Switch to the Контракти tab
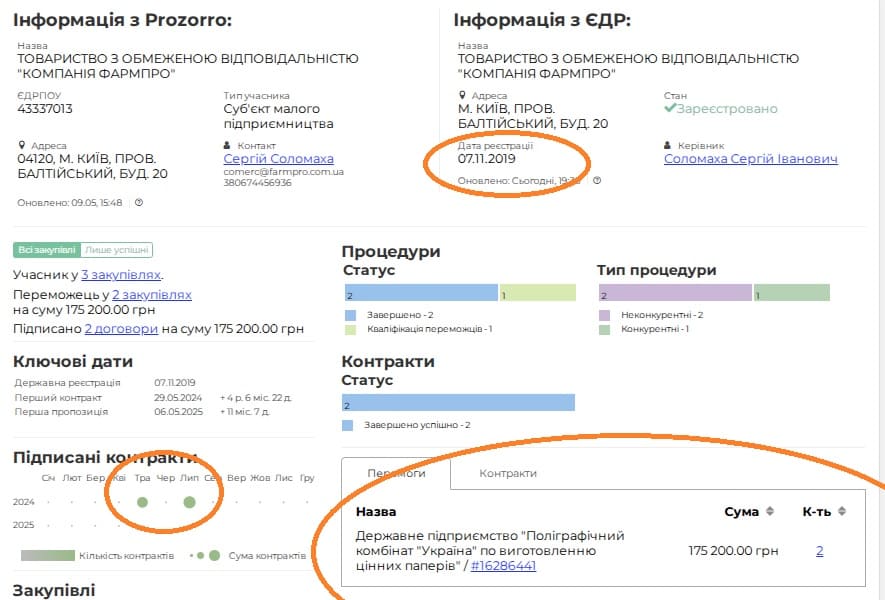 click(x=508, y=473)
